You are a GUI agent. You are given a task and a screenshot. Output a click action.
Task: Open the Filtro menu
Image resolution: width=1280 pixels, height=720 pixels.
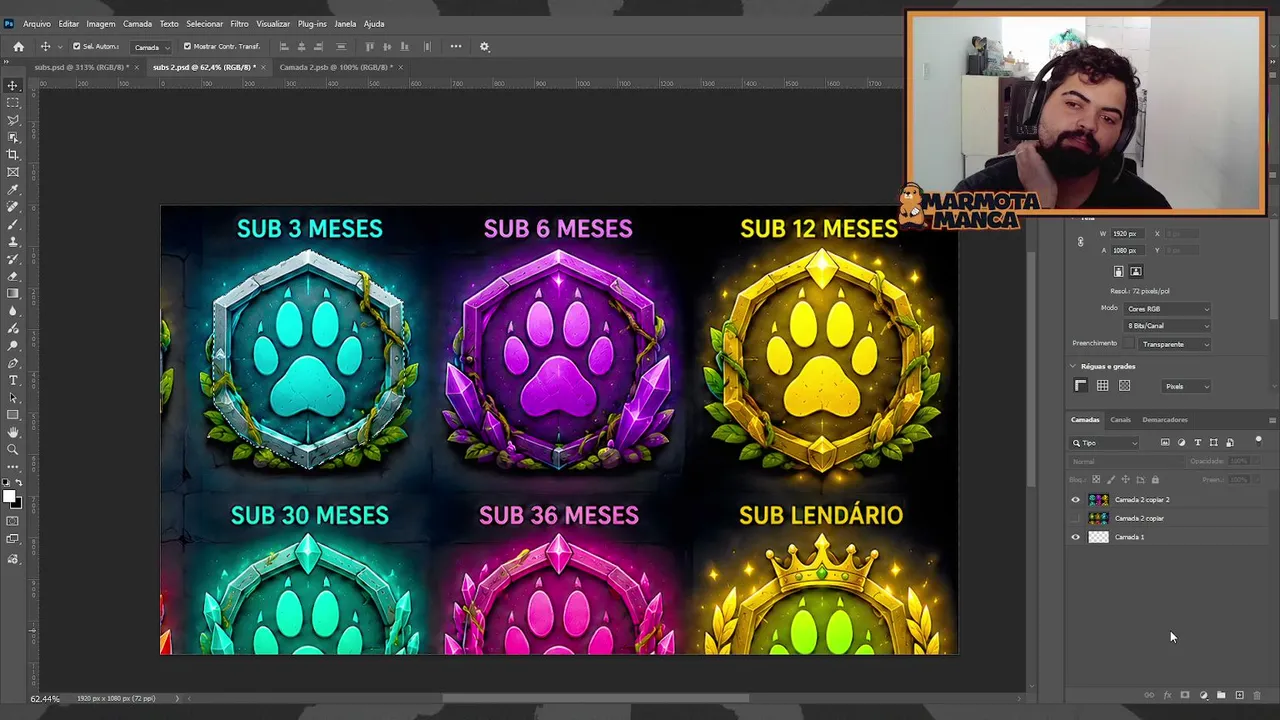(x=240, y=24)
